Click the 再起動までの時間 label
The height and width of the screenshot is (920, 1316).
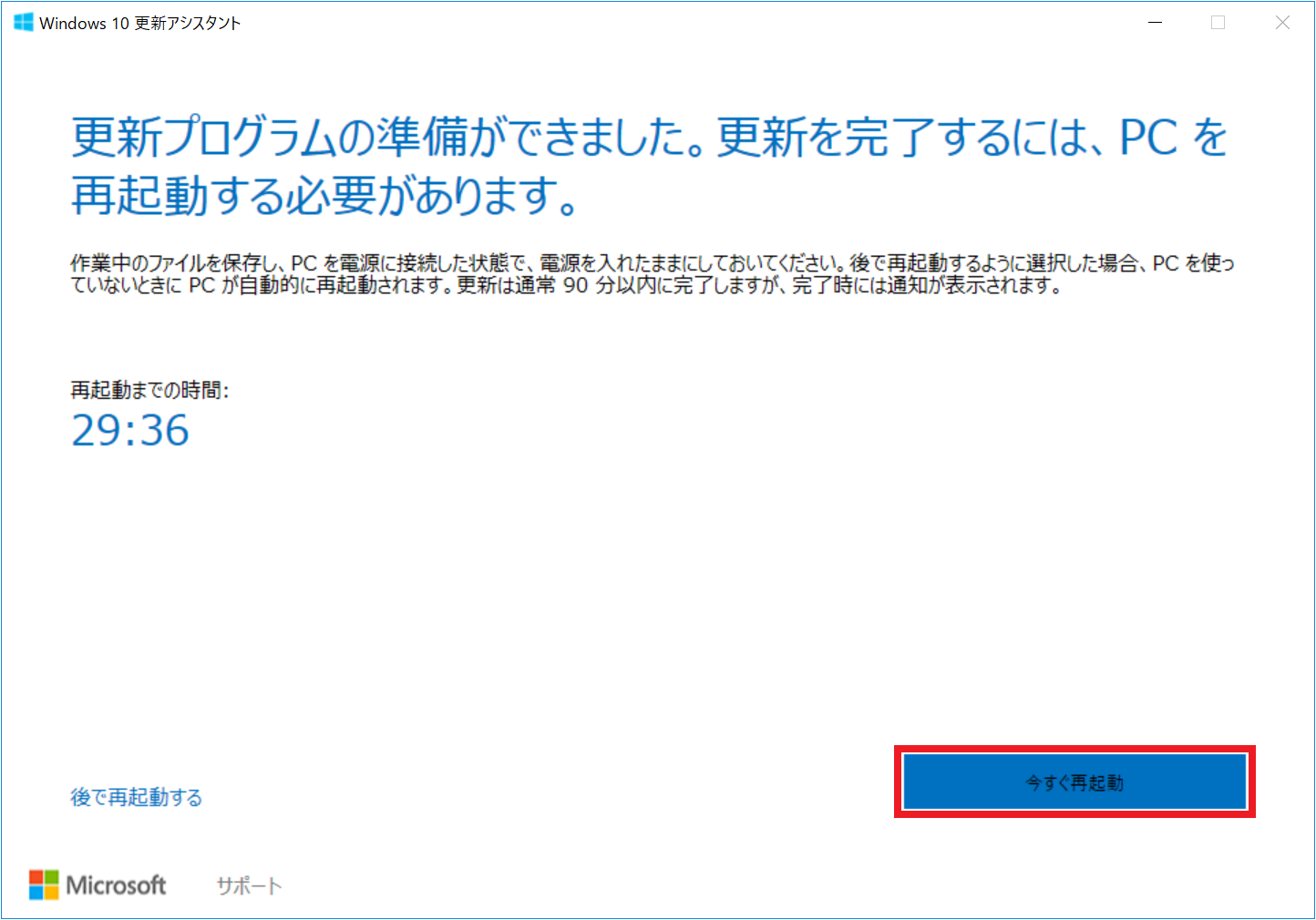[149, 391]
